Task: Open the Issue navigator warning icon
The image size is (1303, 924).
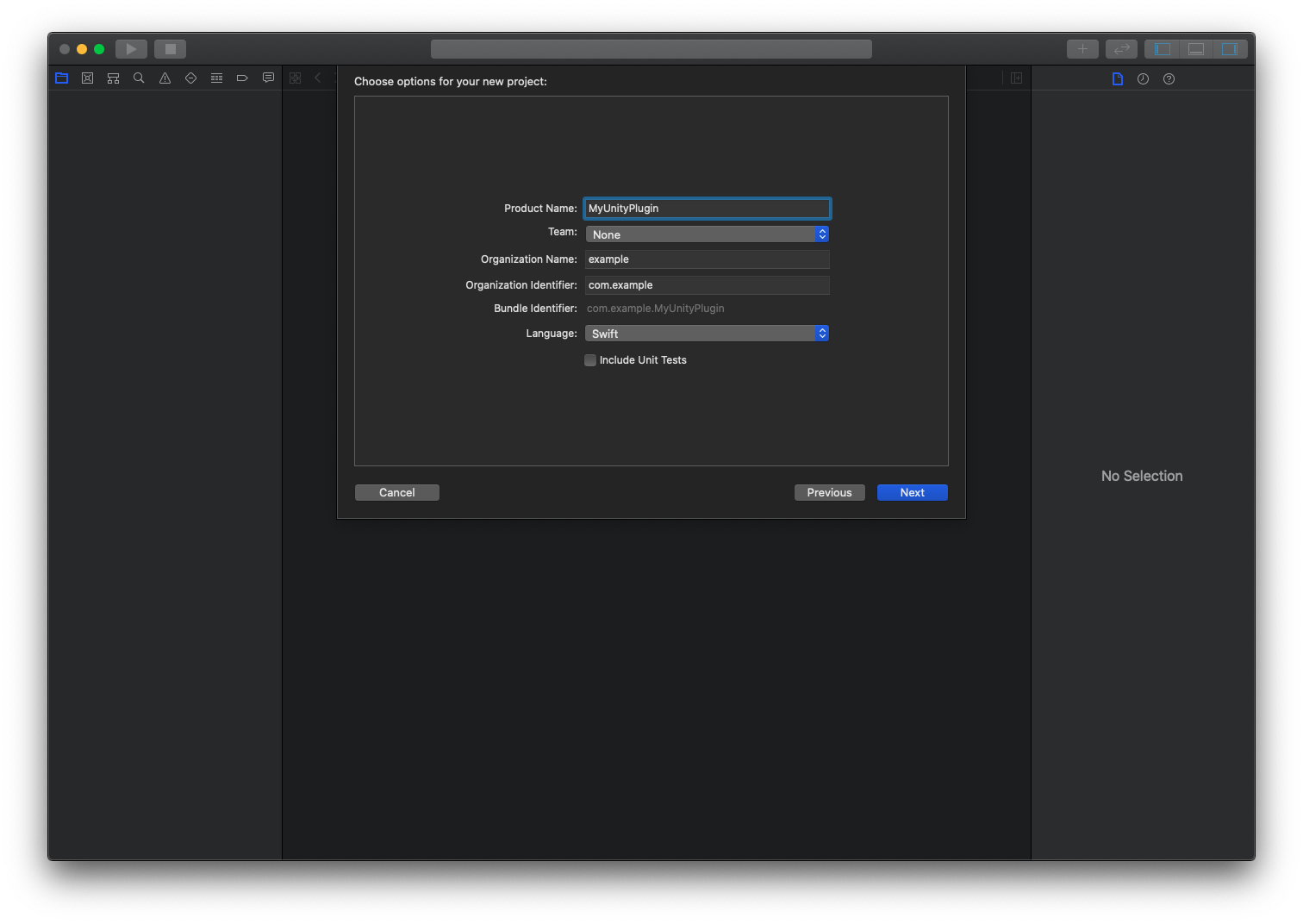Action: point(165,78)
